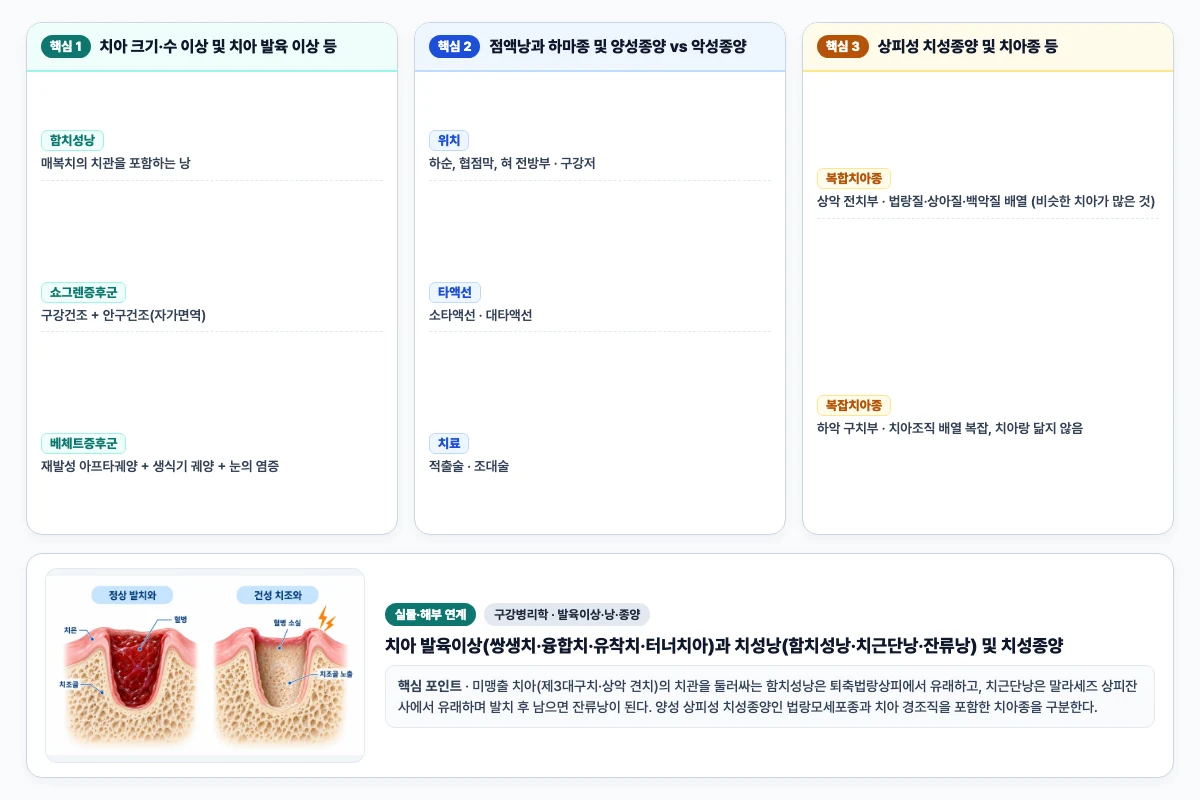Select text 하악 구치부 · 치아조직 배열 복잡
This screenshot has height=800, width=1200.
(902, 428)
